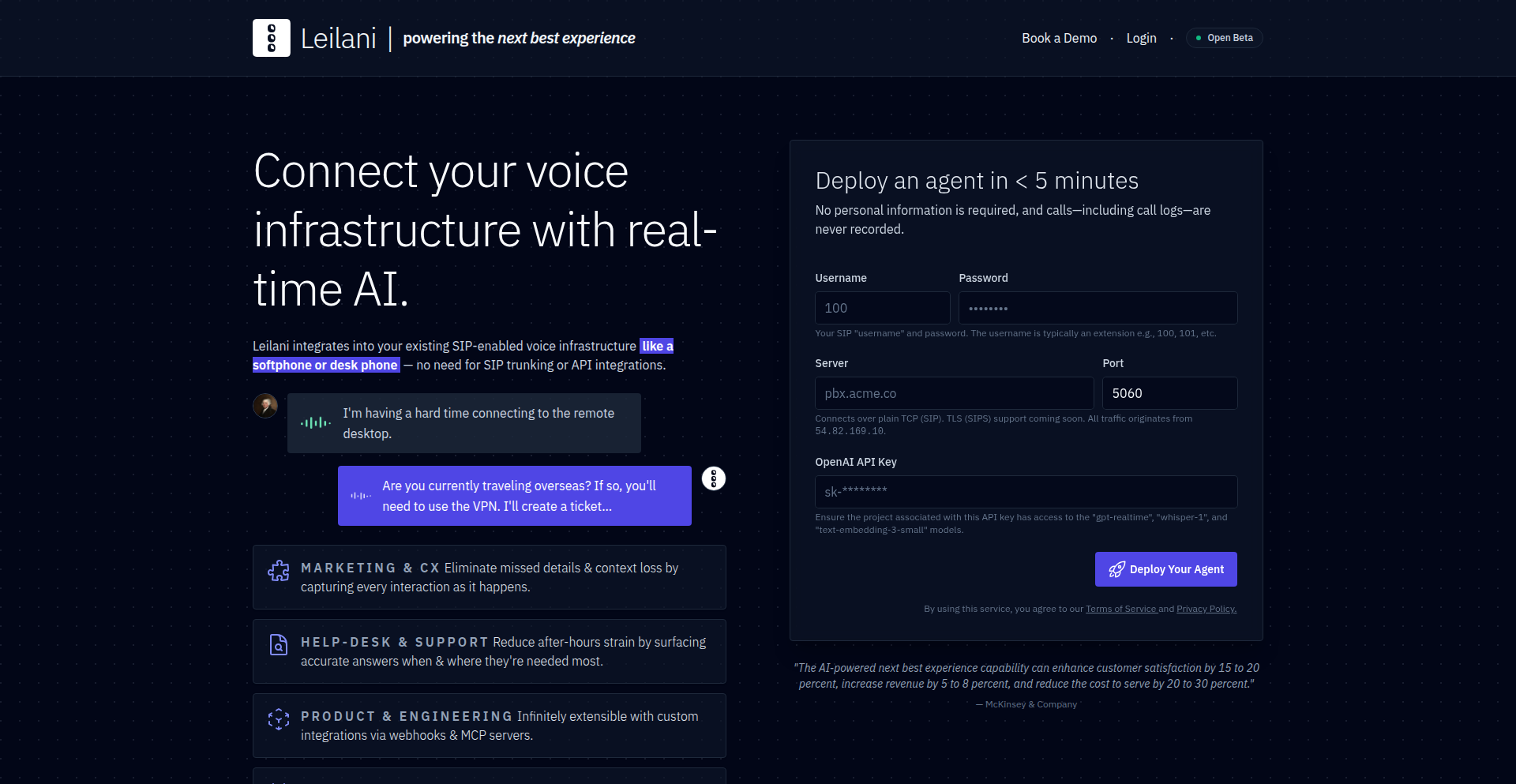This screenshot has width=1516, height=784.
Task: Click the Leilani logo icon in the header
Action: 272,37
